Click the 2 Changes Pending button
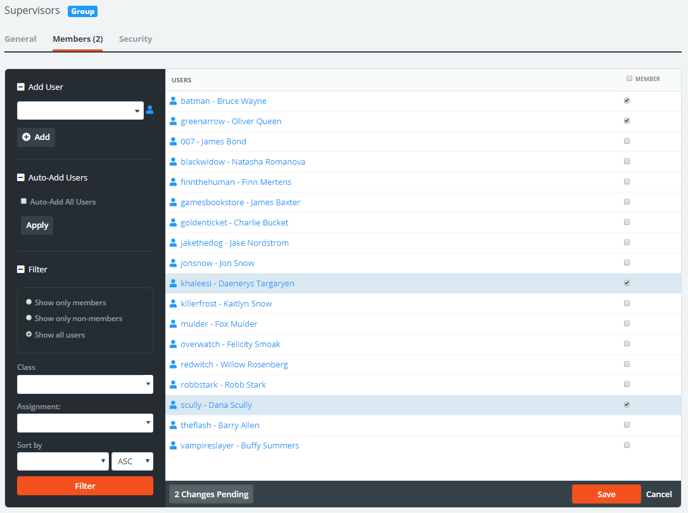 [211, 494]
